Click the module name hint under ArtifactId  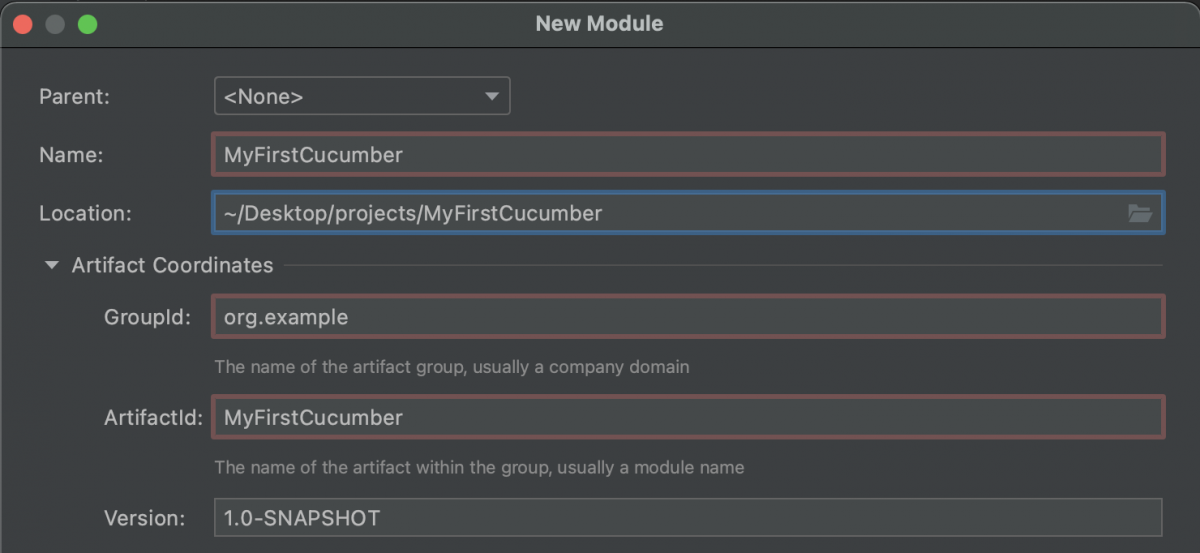479,467
